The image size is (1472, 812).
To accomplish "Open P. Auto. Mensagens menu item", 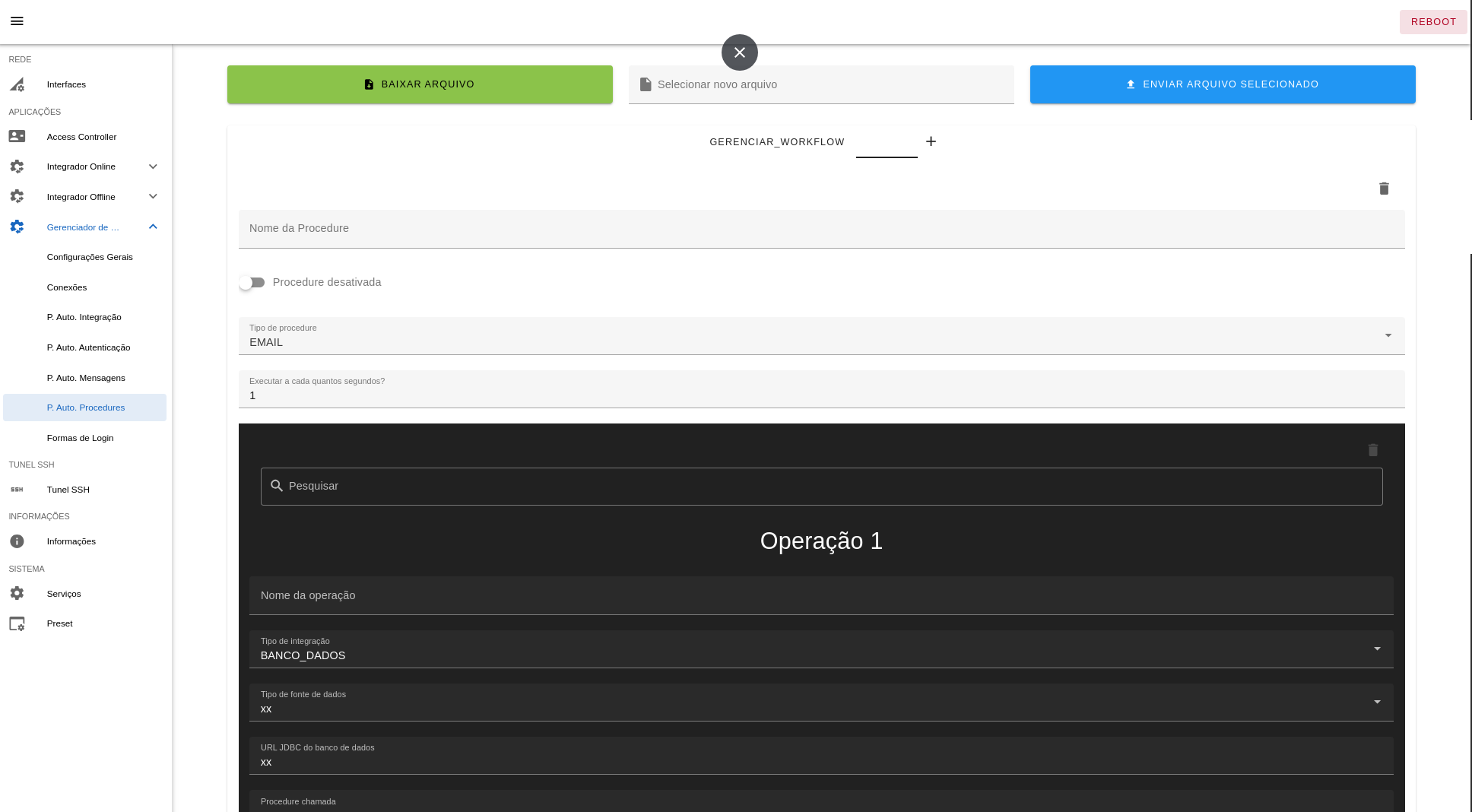I will [86, 378].
